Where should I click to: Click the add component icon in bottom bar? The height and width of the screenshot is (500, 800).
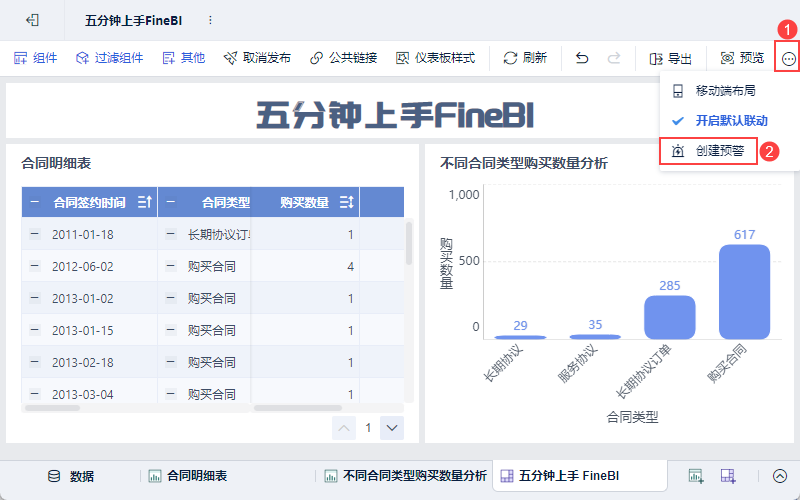coord(696,476)
